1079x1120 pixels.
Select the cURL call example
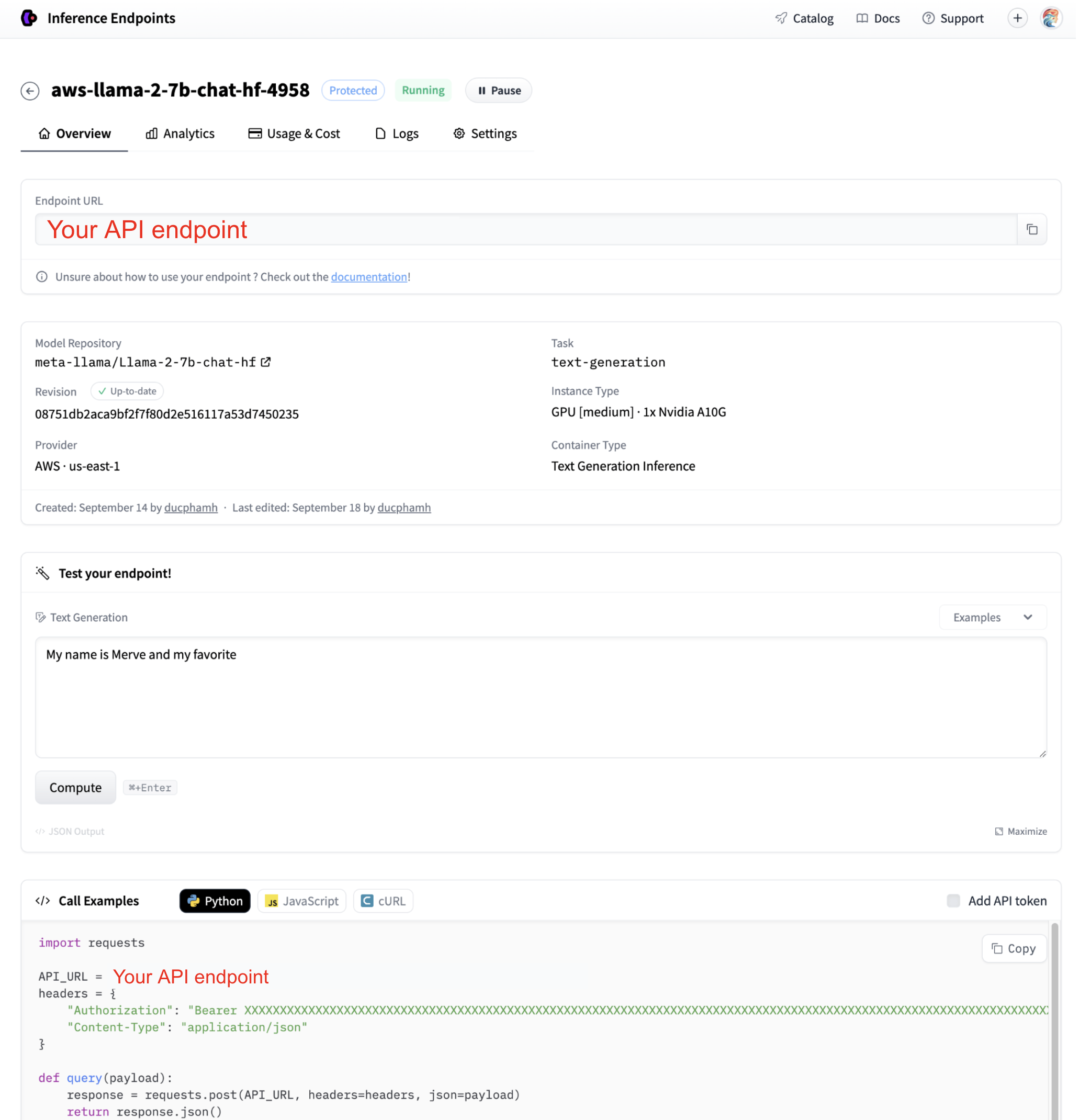point(383,901)
